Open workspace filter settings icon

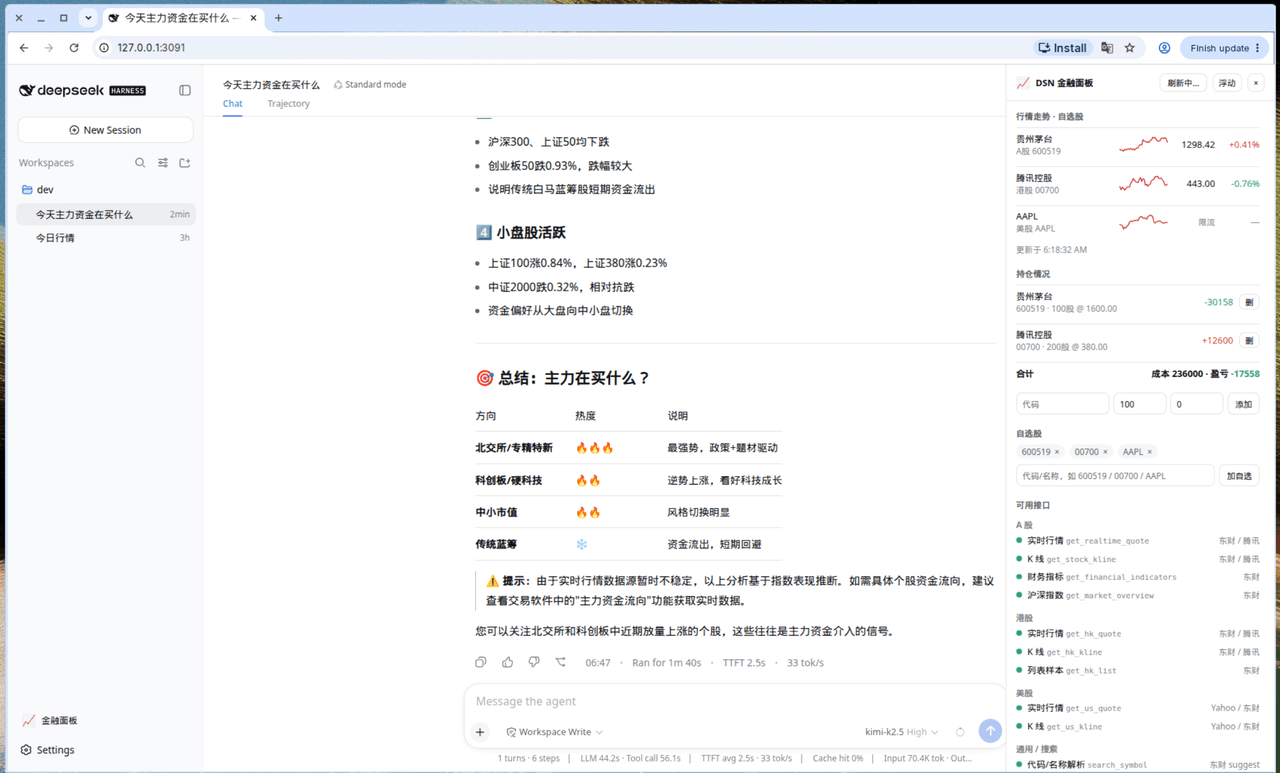[163, 163]
